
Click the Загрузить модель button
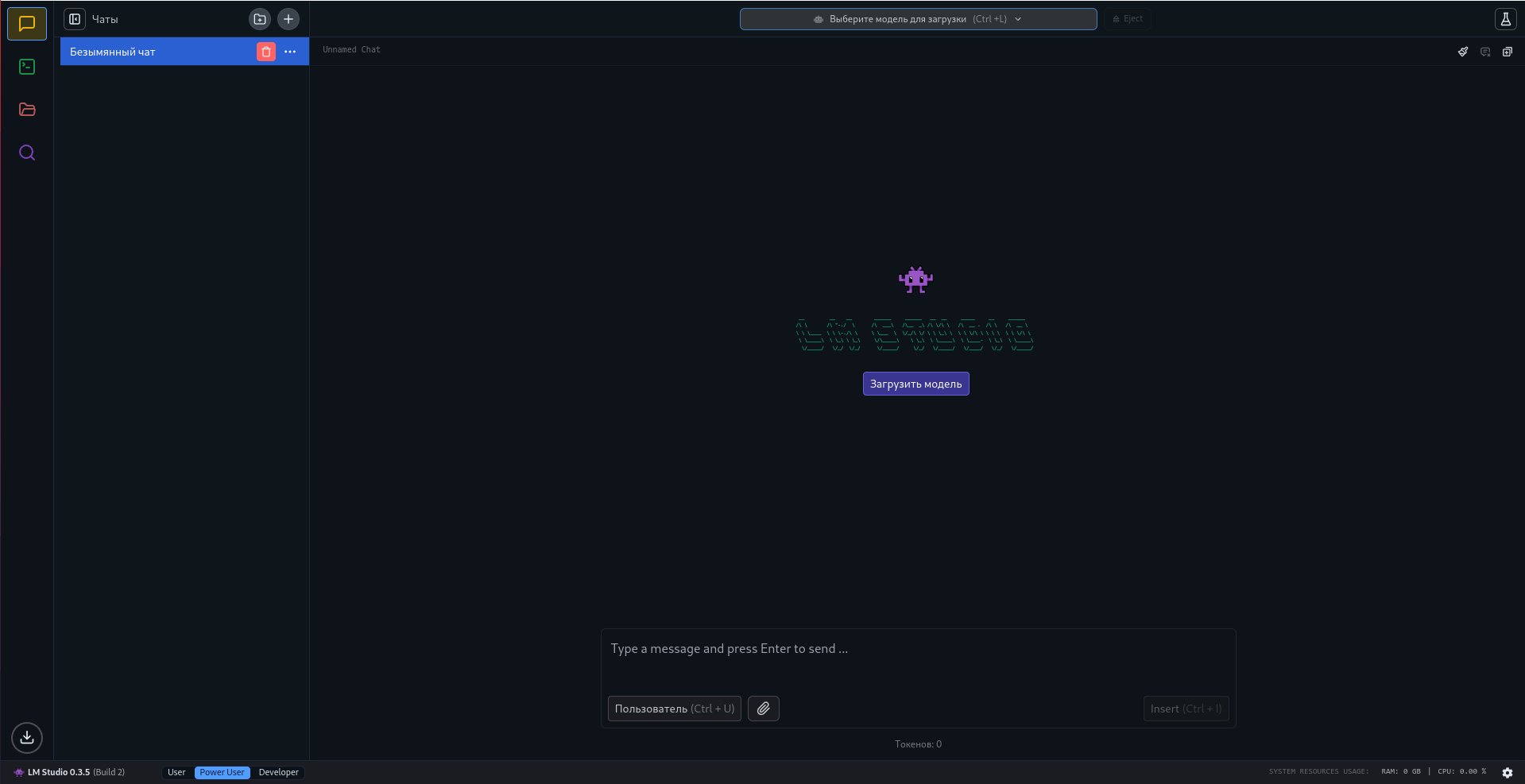(915, 384)
